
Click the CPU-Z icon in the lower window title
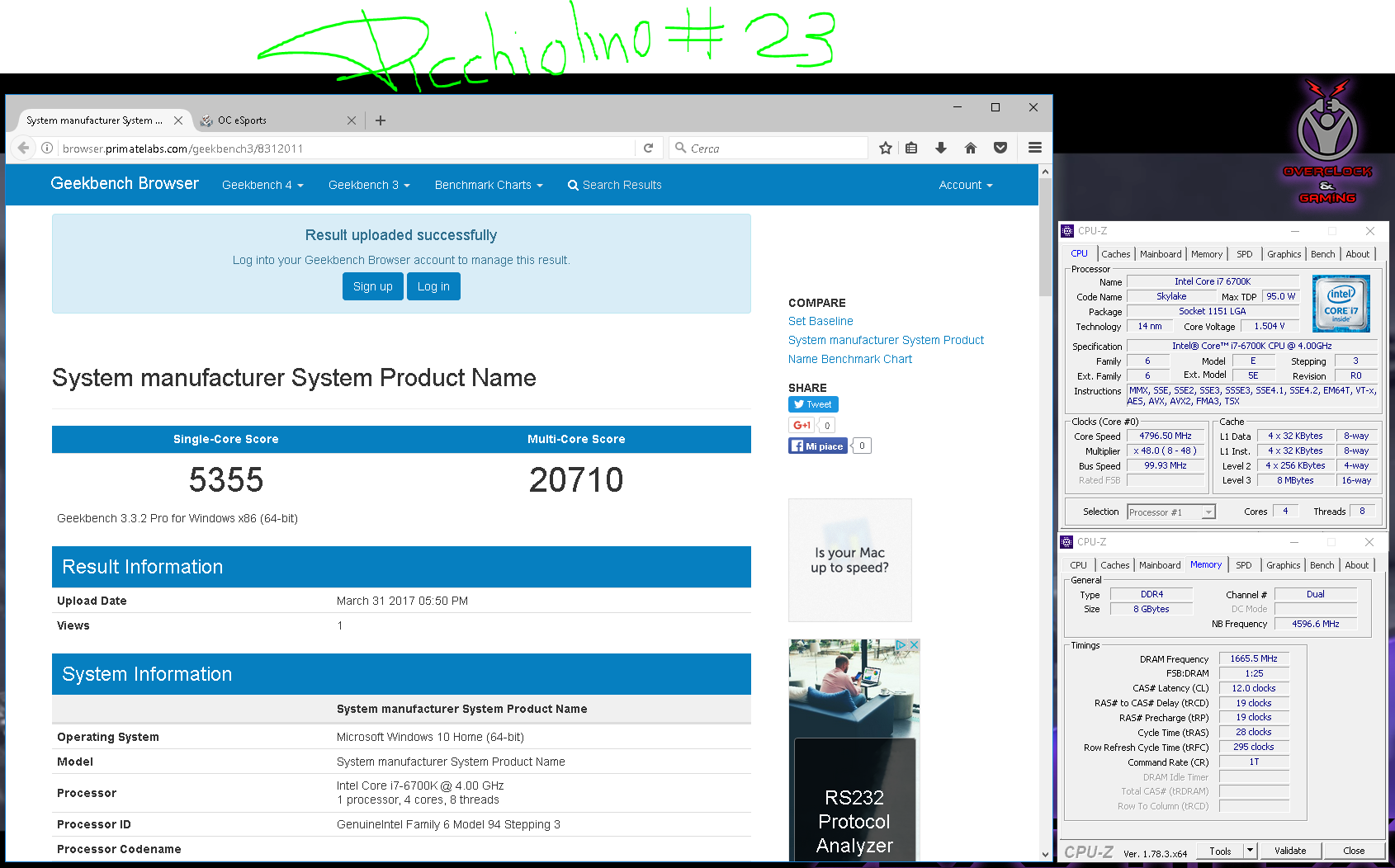pos(1066,542)
